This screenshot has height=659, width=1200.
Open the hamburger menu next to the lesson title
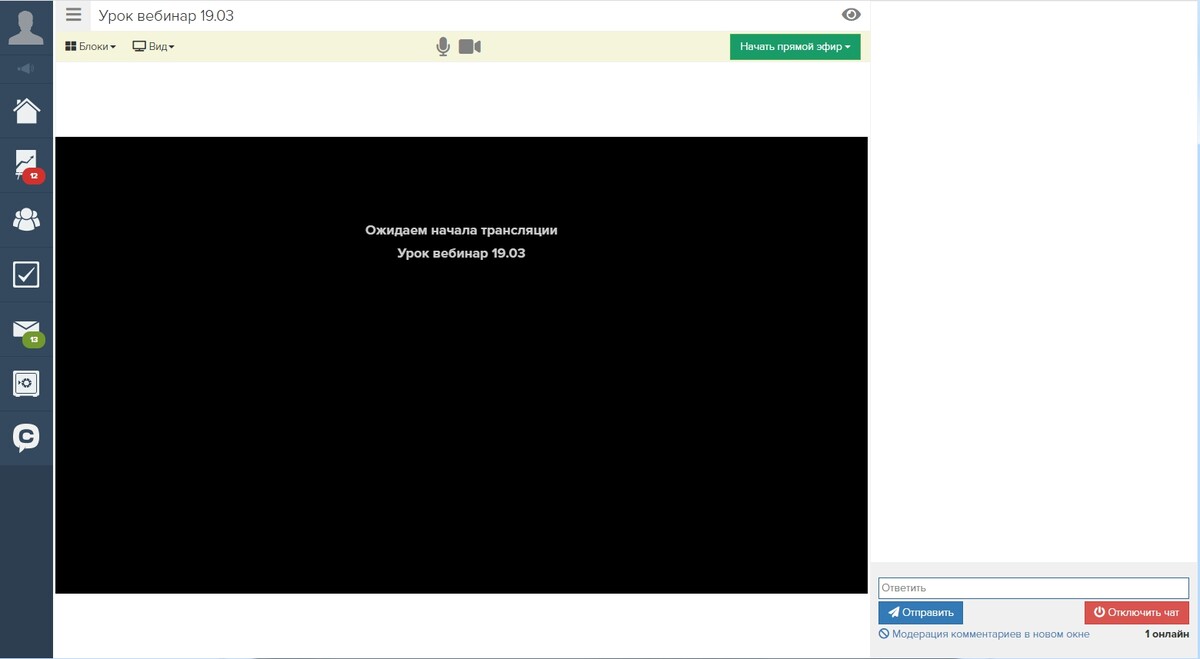tap(73, 15)
